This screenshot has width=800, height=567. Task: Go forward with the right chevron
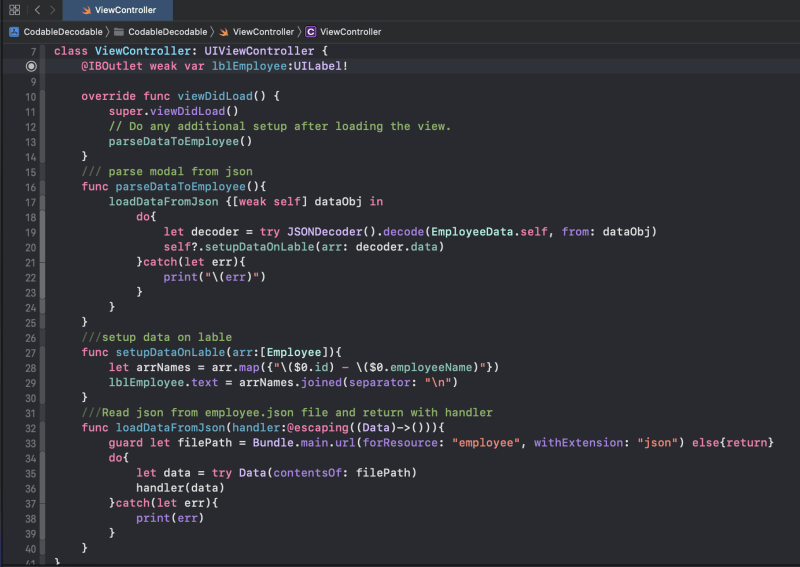[52, 10]
